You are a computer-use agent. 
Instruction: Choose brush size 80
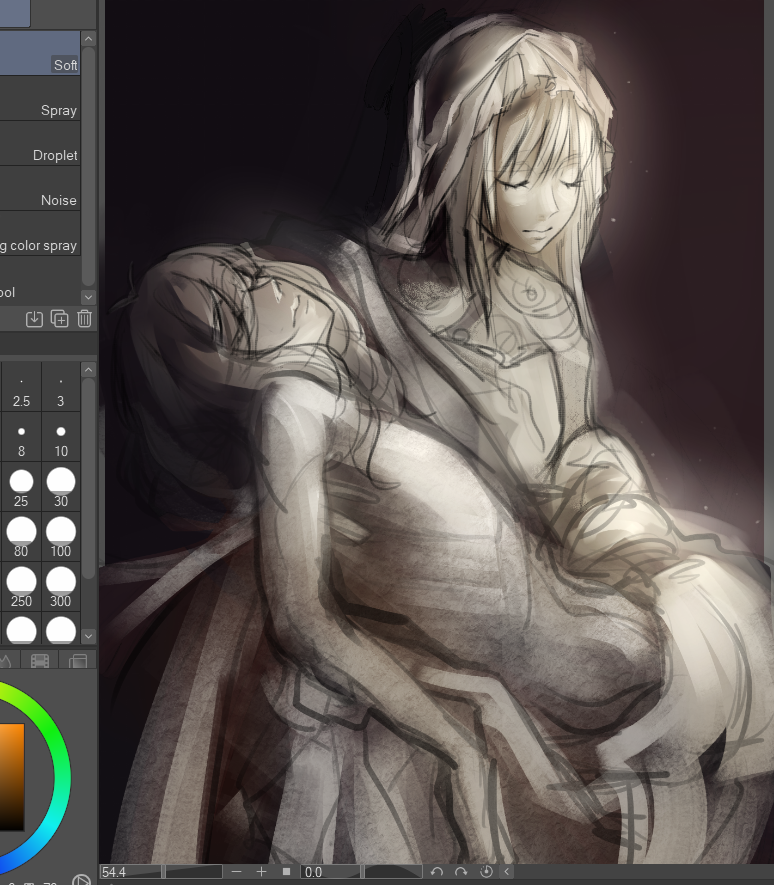click(x=21, y=537)
